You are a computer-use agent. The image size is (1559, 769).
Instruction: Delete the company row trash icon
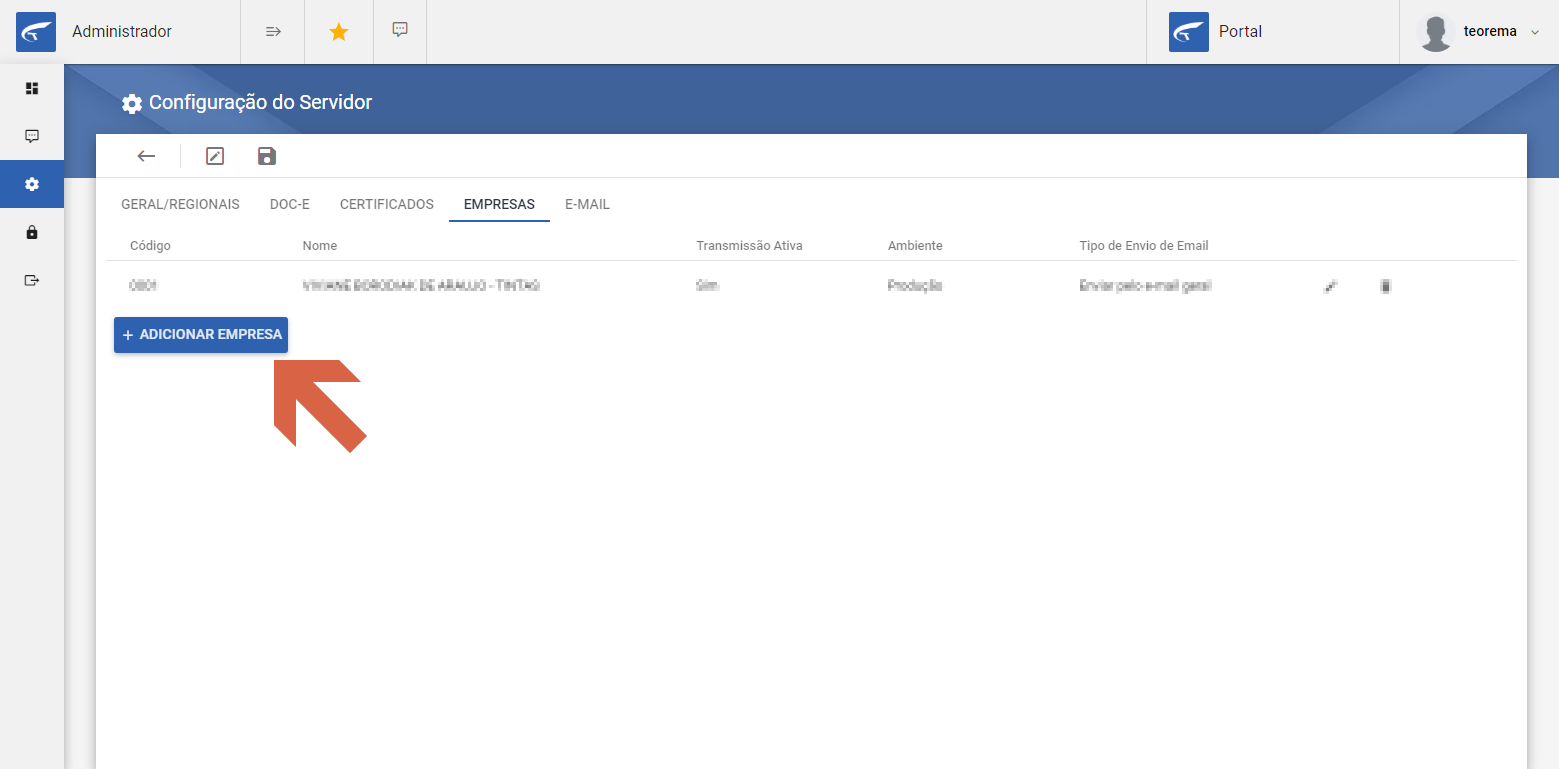point(1385,286)
